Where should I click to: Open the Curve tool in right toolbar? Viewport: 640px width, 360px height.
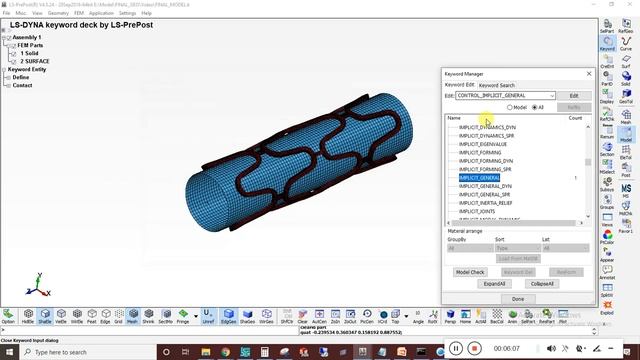tap(626, 44)
